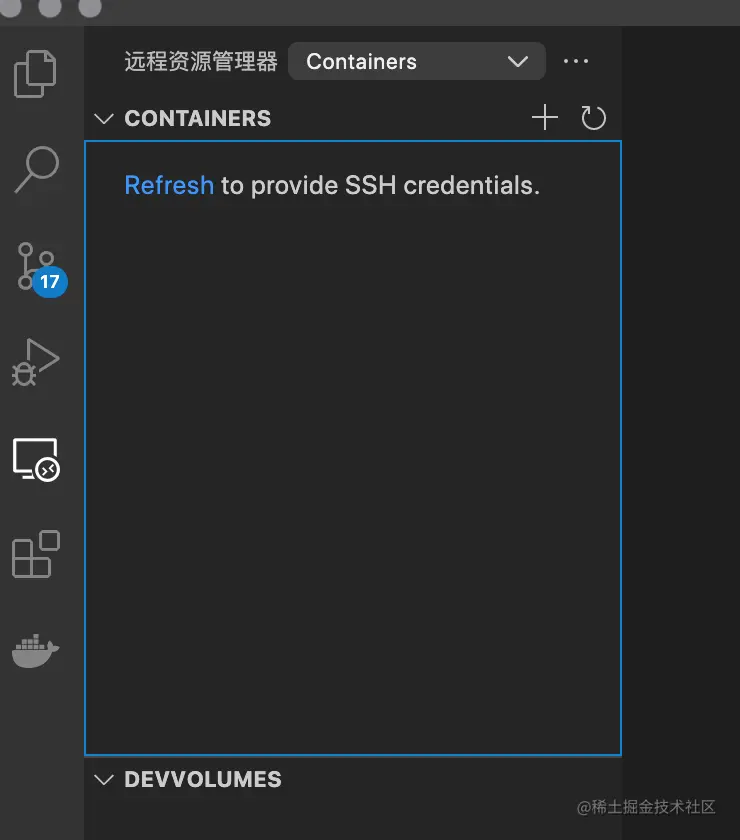Open the Extensions view icon
The image size is (740, 840).
click(36, 554)
